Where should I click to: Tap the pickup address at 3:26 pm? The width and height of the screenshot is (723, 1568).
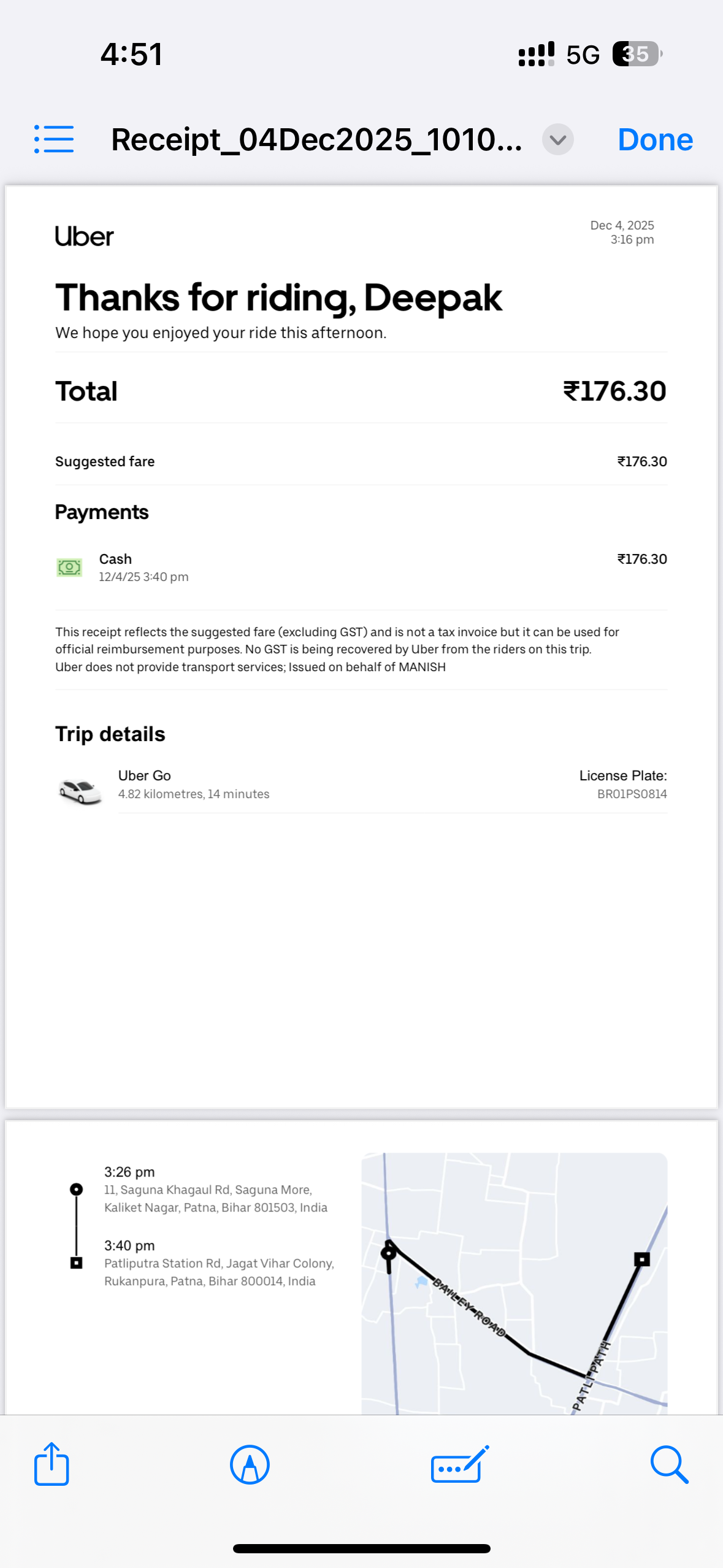(215, 1198)
